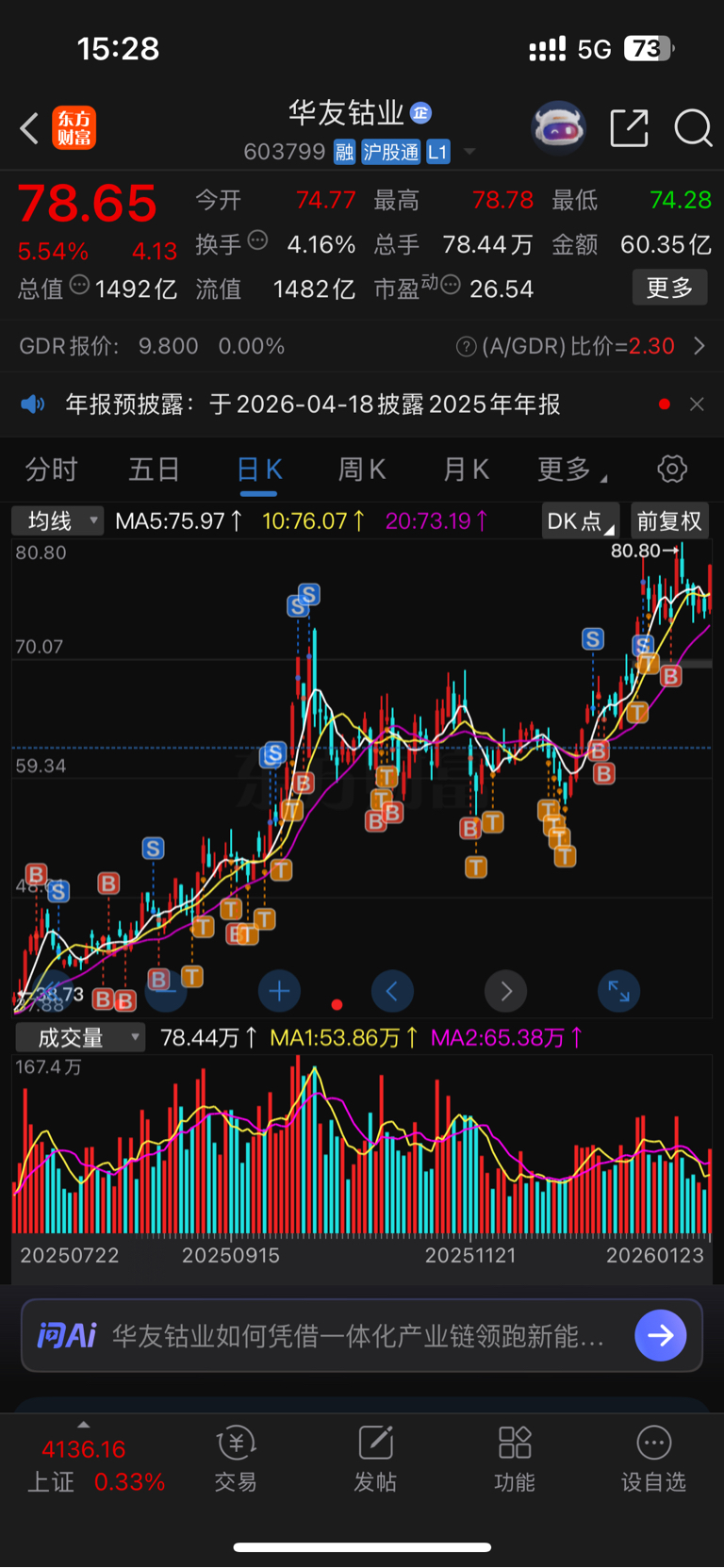
Task: Open the search magnifier icon
Action: tap(693, 127)
